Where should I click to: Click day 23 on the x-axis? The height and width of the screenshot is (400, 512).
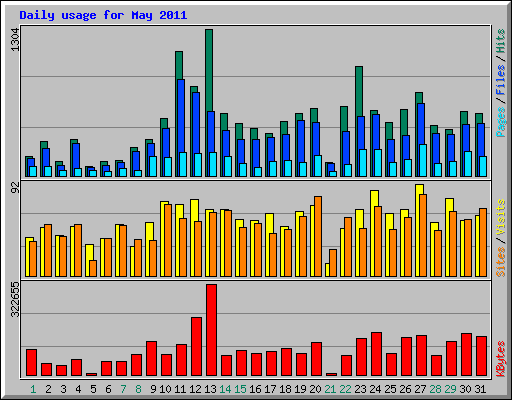(360, 389)
